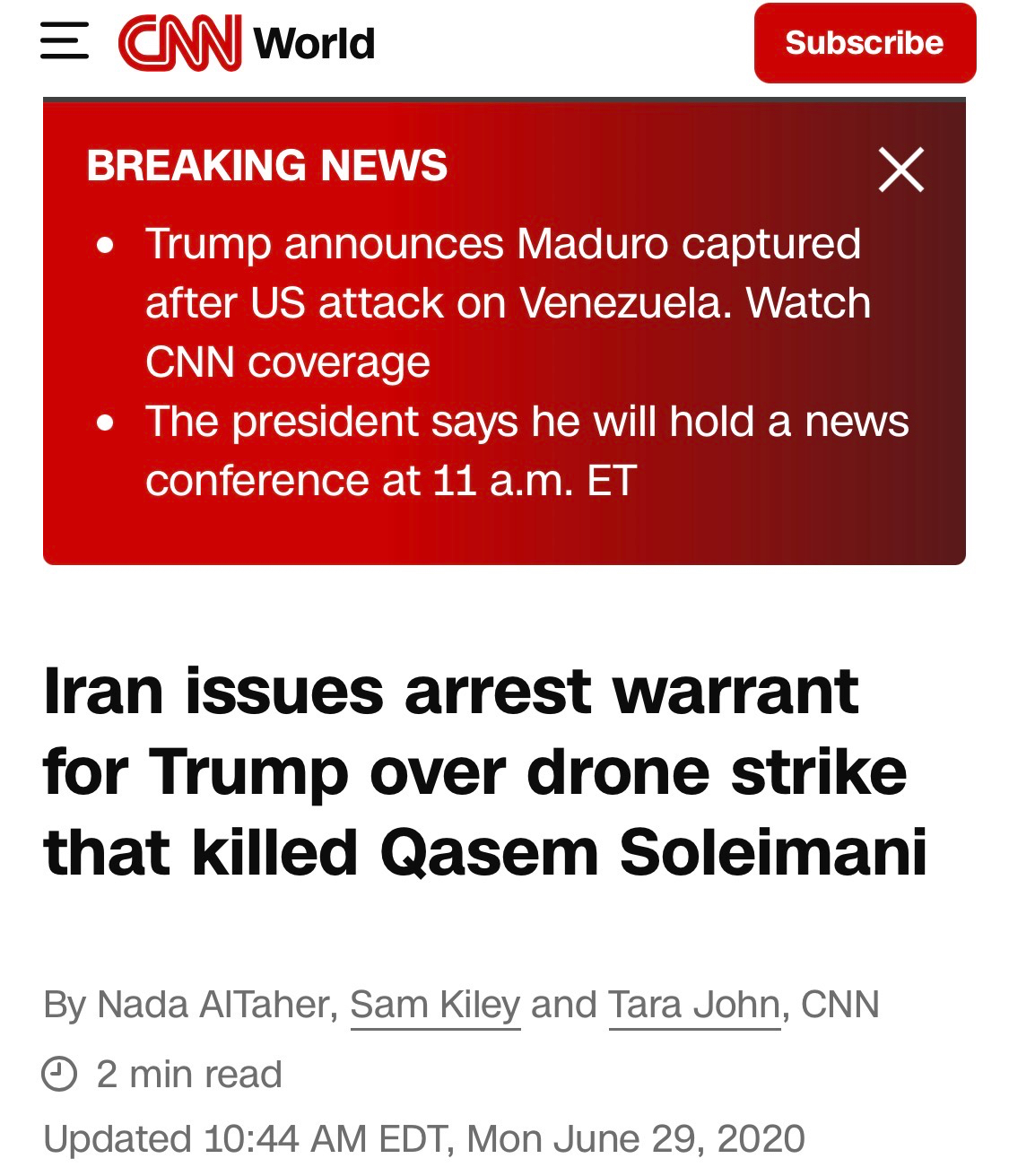Click the word "By" starting the byline
This screenshot has height=1176, width=1009.
[64, 1005]
